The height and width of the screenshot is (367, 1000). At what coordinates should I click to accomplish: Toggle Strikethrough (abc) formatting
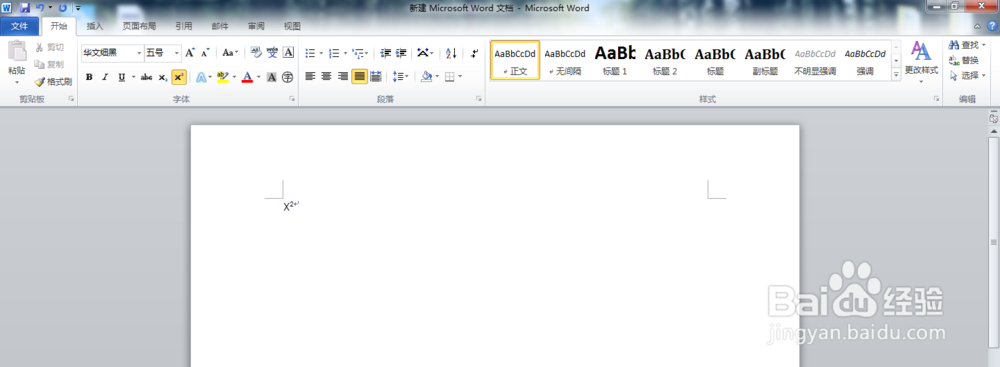(147, 77)
